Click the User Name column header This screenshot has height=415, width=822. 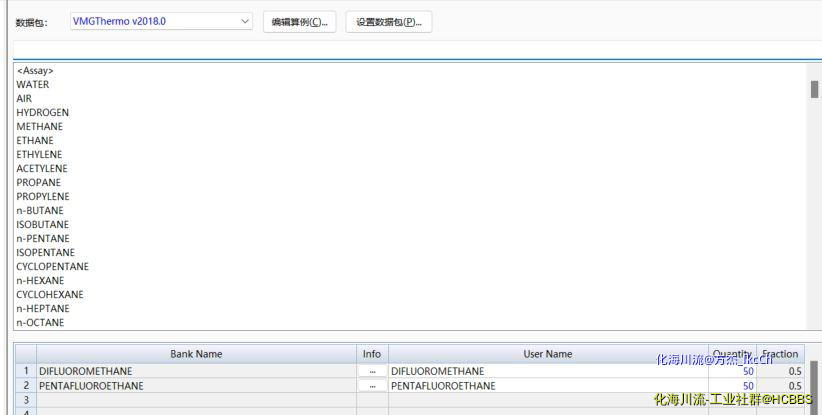coord(547,354)
